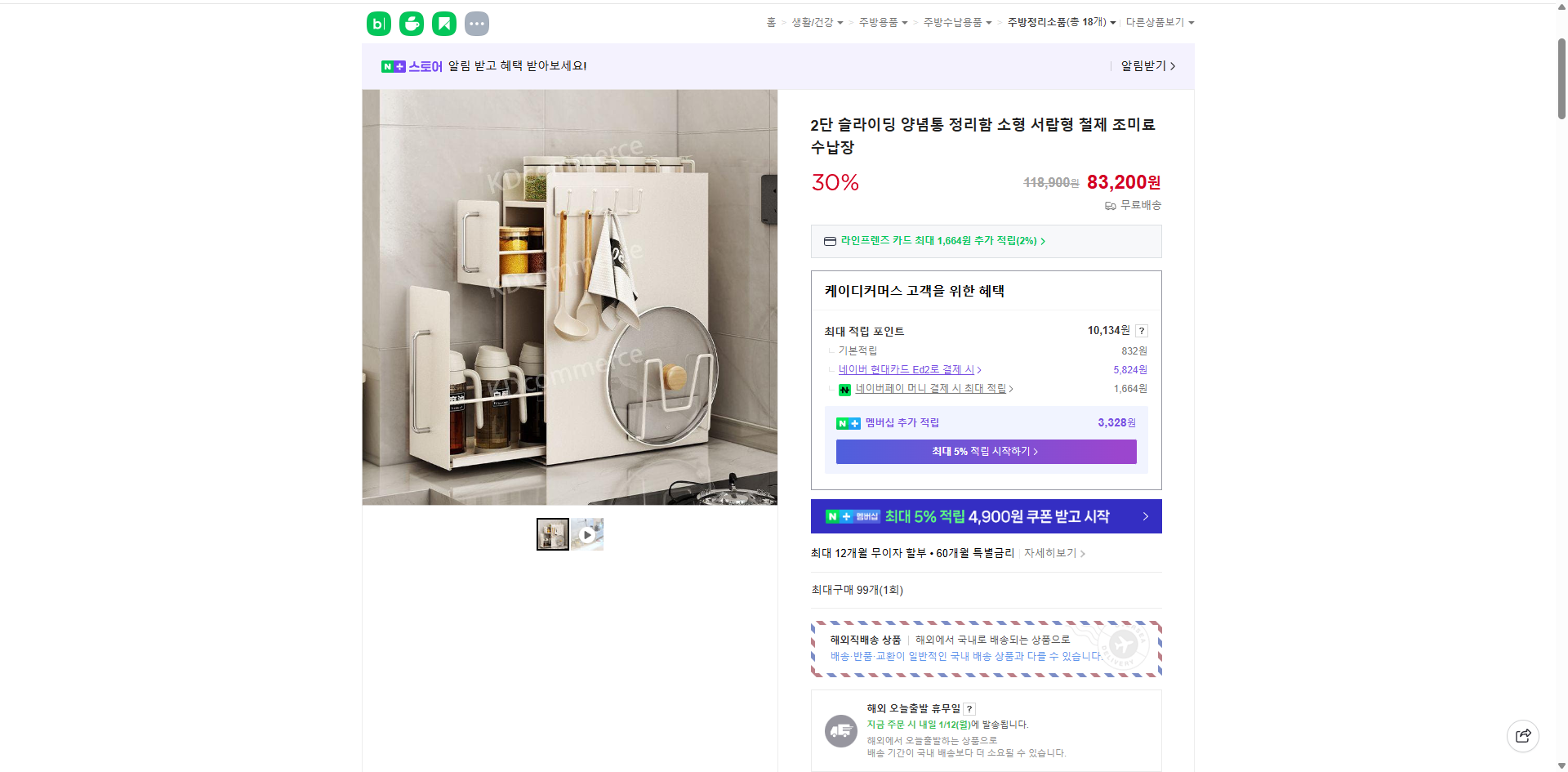Click the share icon at bottom right
Screen dimensions: 1568x772
tap(1523, 735)
